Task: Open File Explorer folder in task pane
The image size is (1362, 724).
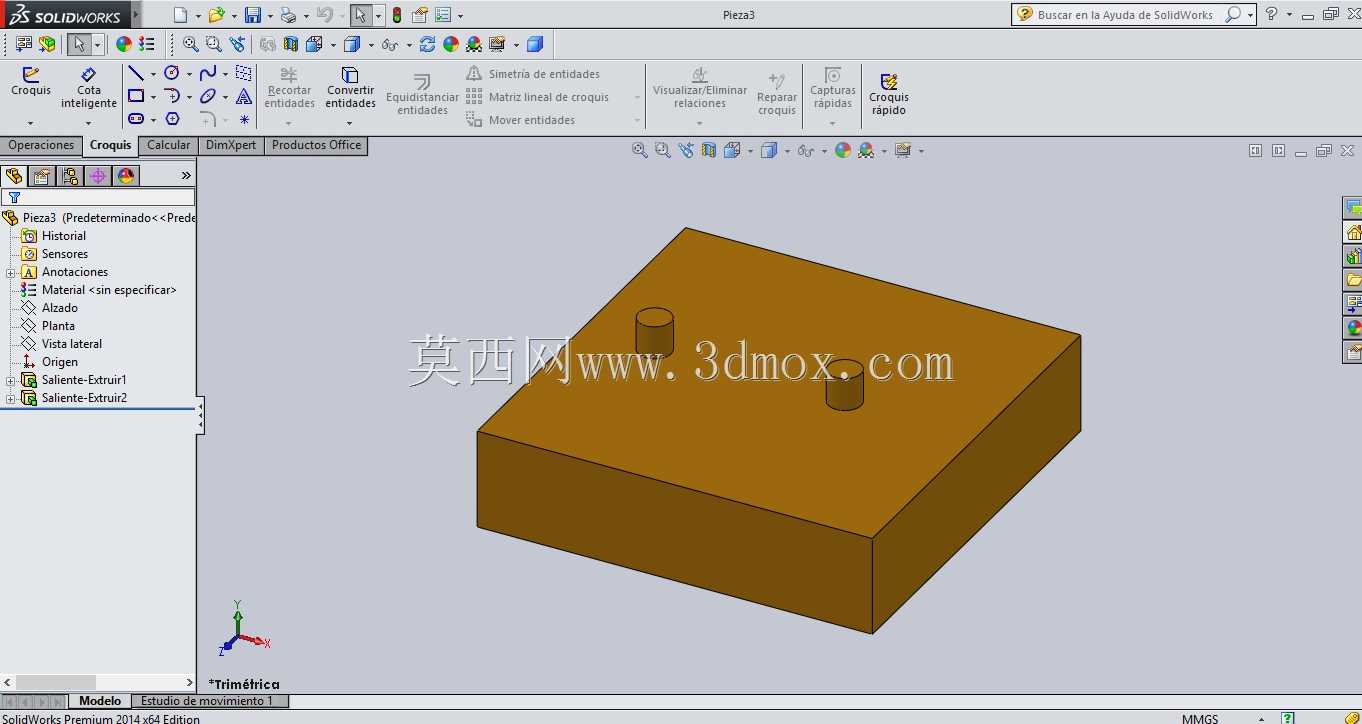Action: 1353,280
